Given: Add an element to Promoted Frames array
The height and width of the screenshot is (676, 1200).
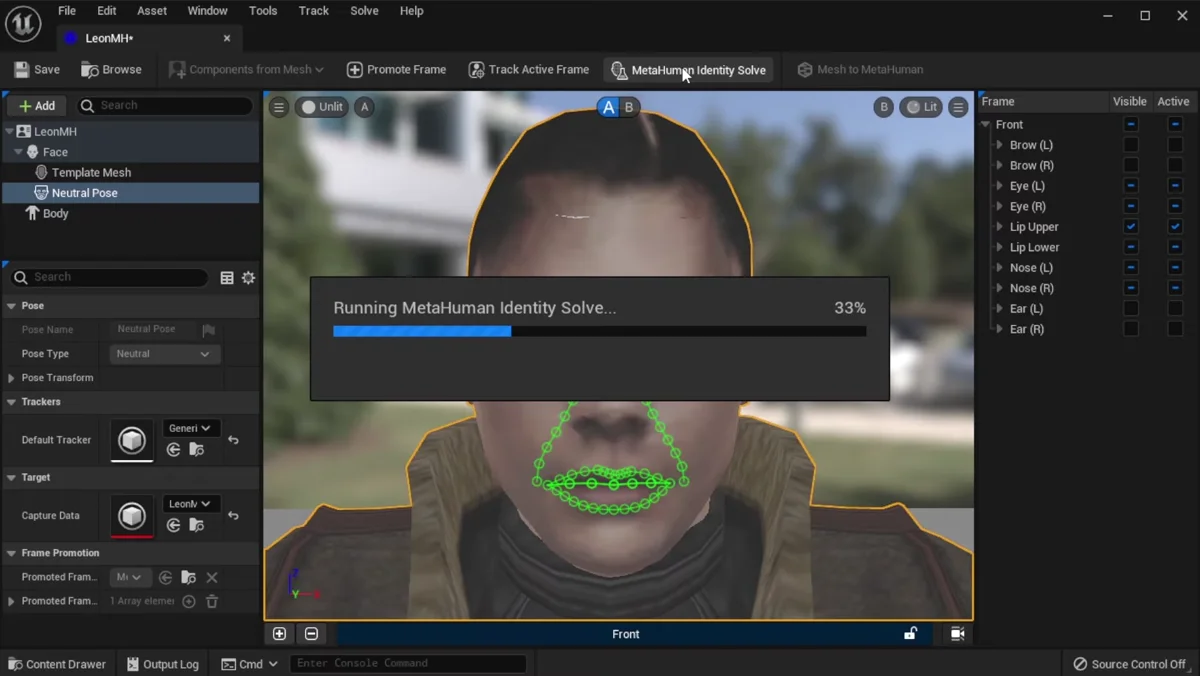Looking at the screenshot, I should pos(189,601).
